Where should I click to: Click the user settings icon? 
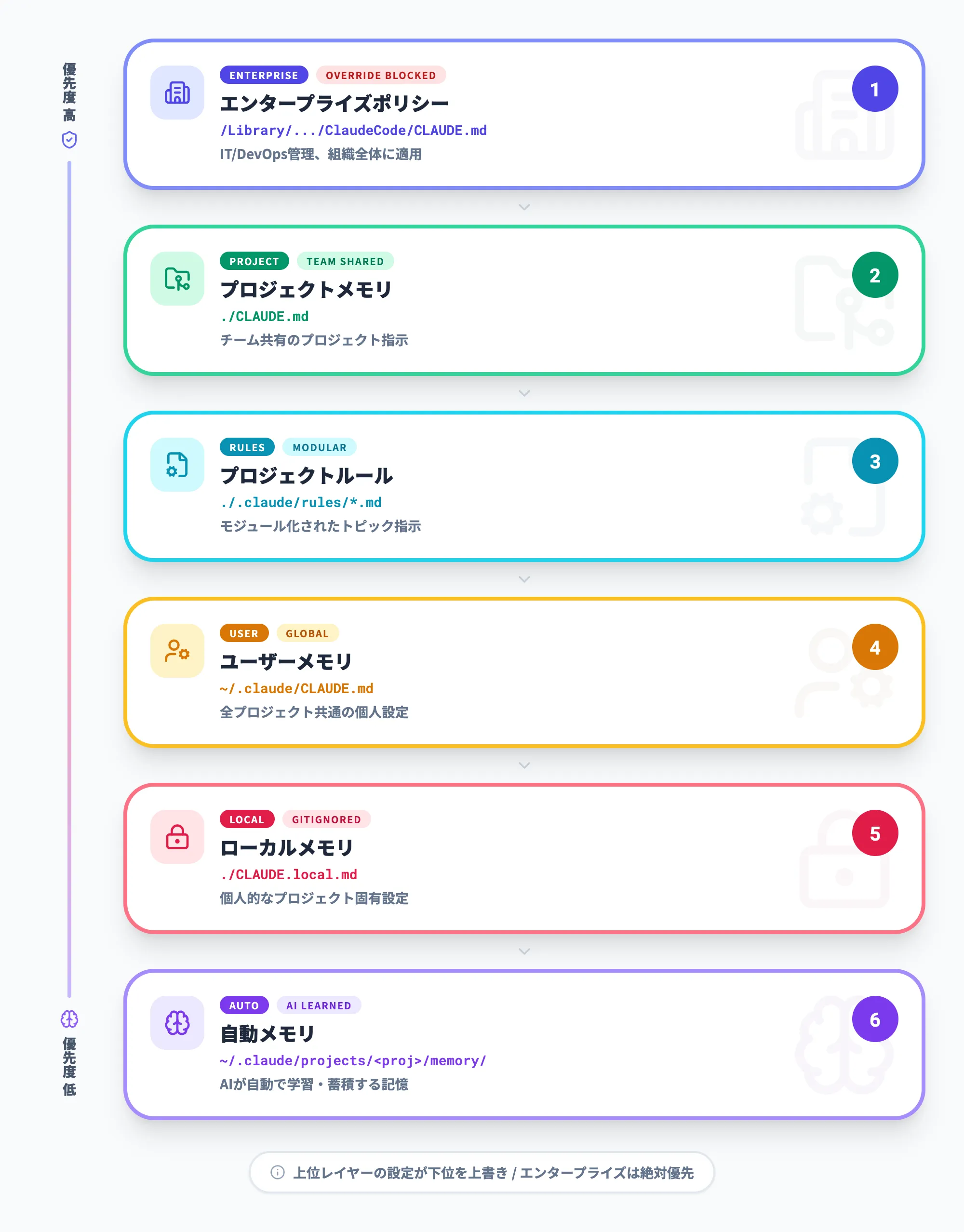177,651
